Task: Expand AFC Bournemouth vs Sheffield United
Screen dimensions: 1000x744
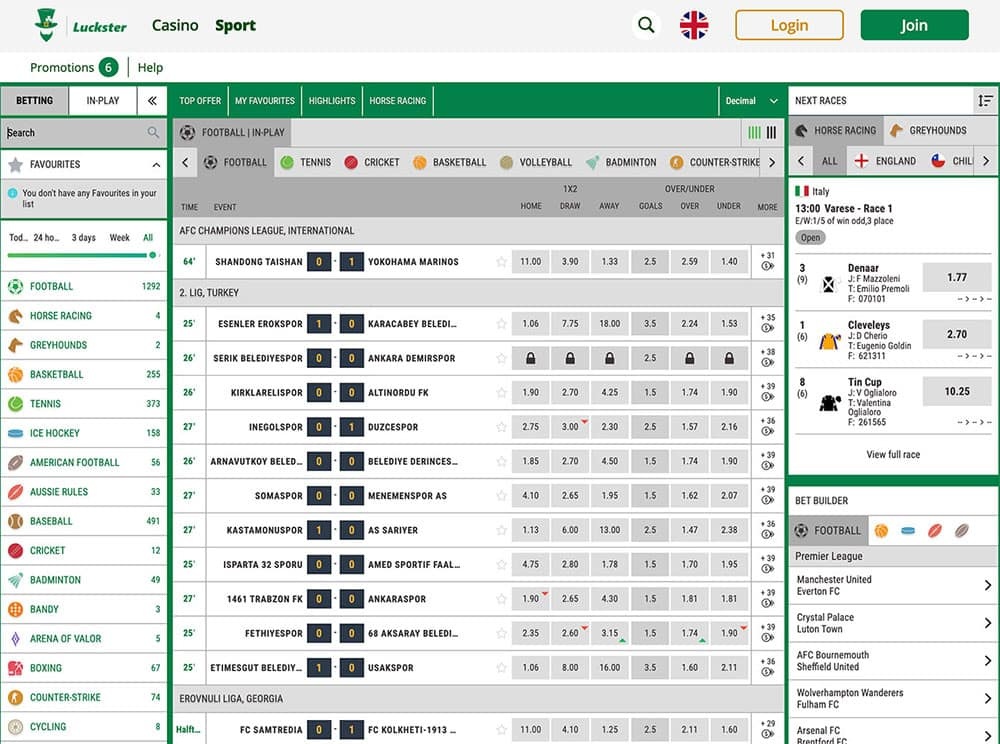Action: point(893,660)
